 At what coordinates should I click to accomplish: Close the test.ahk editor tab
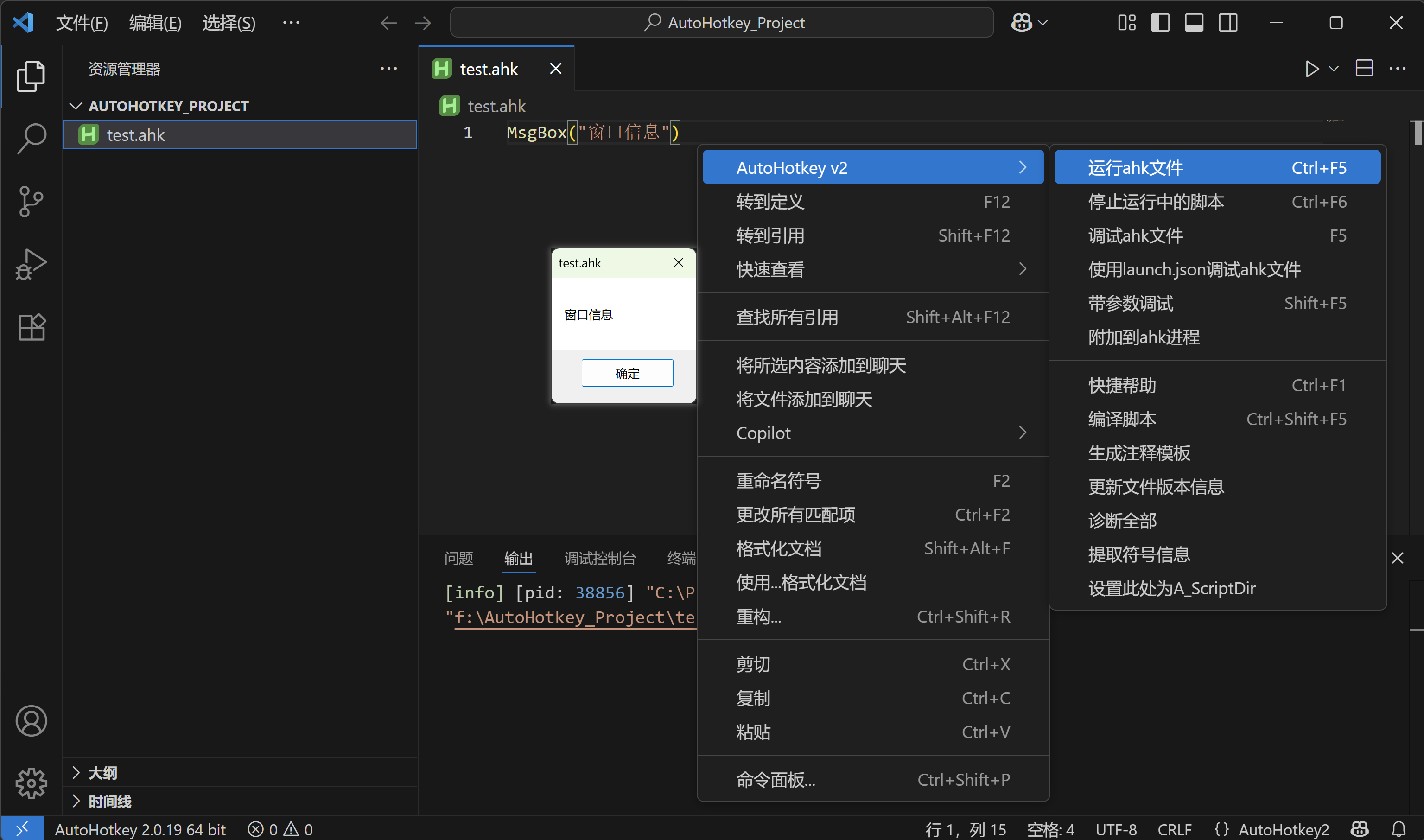[x=556, y=69]
